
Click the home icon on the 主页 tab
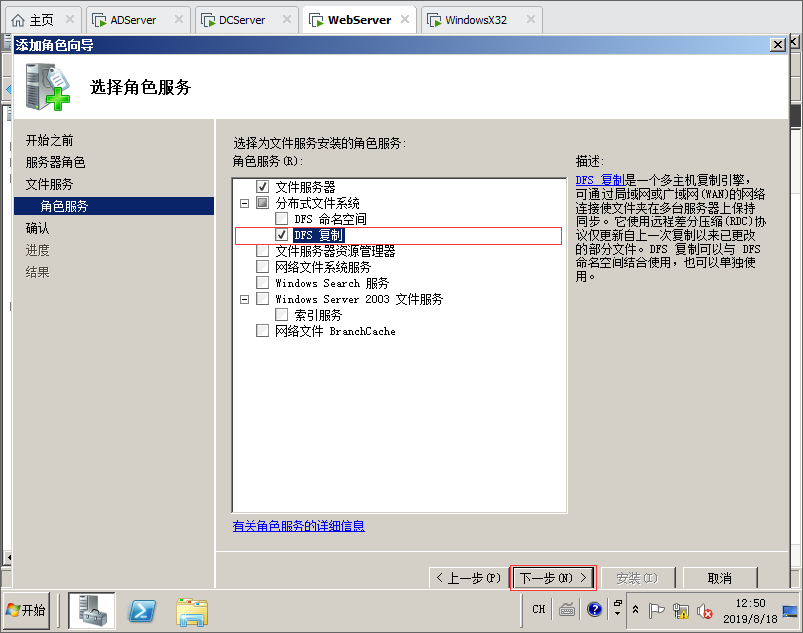(18, 20)
